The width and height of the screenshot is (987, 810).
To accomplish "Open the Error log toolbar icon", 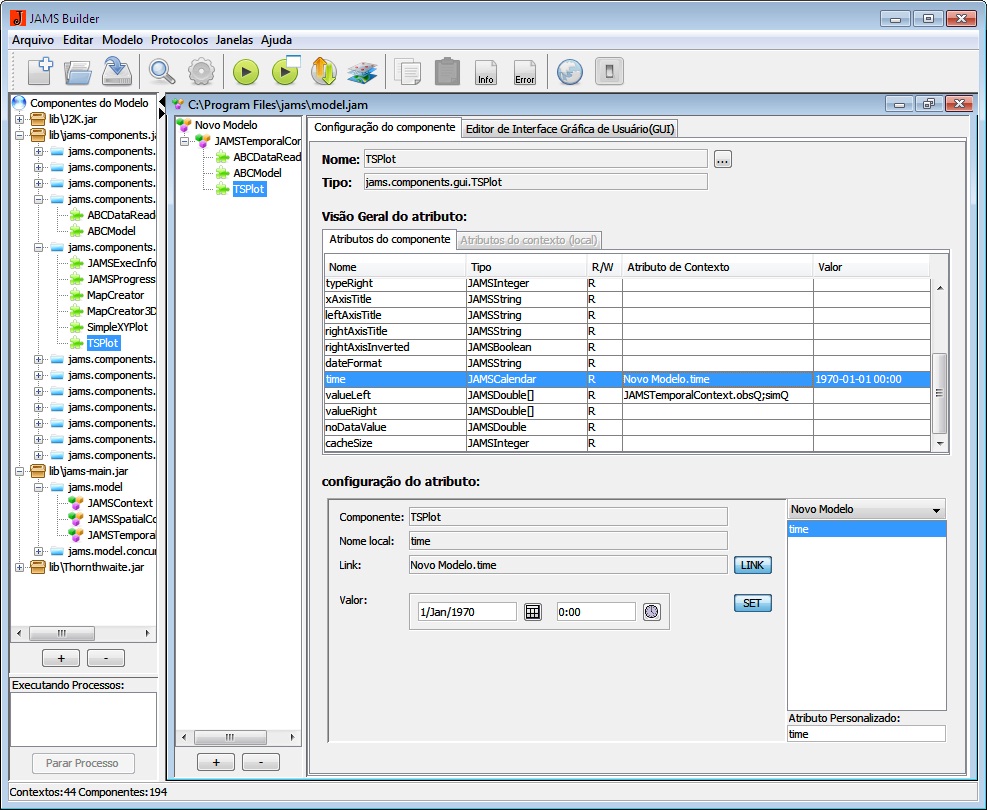I will point(524,71).
